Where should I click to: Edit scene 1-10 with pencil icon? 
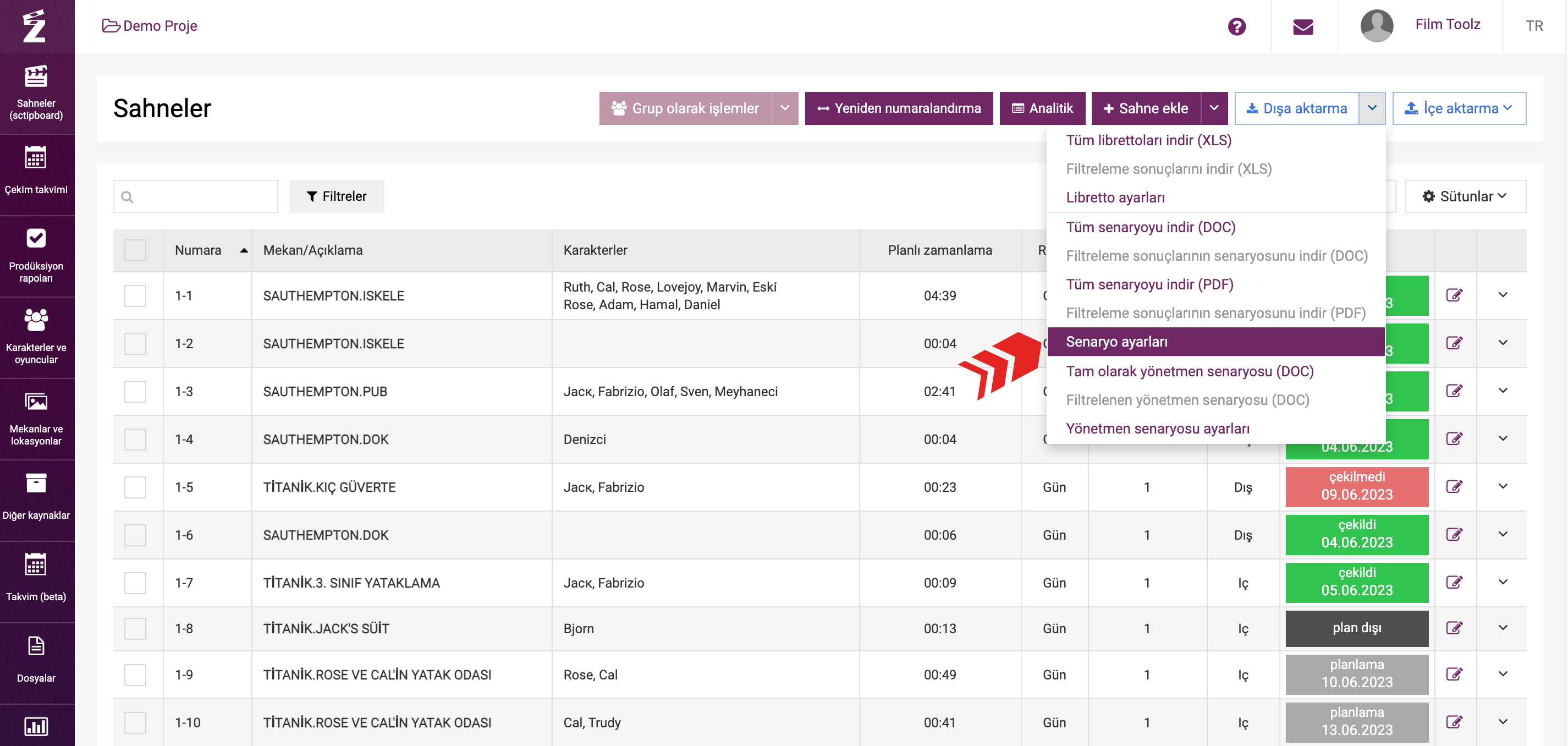[x=1454, y=722]
